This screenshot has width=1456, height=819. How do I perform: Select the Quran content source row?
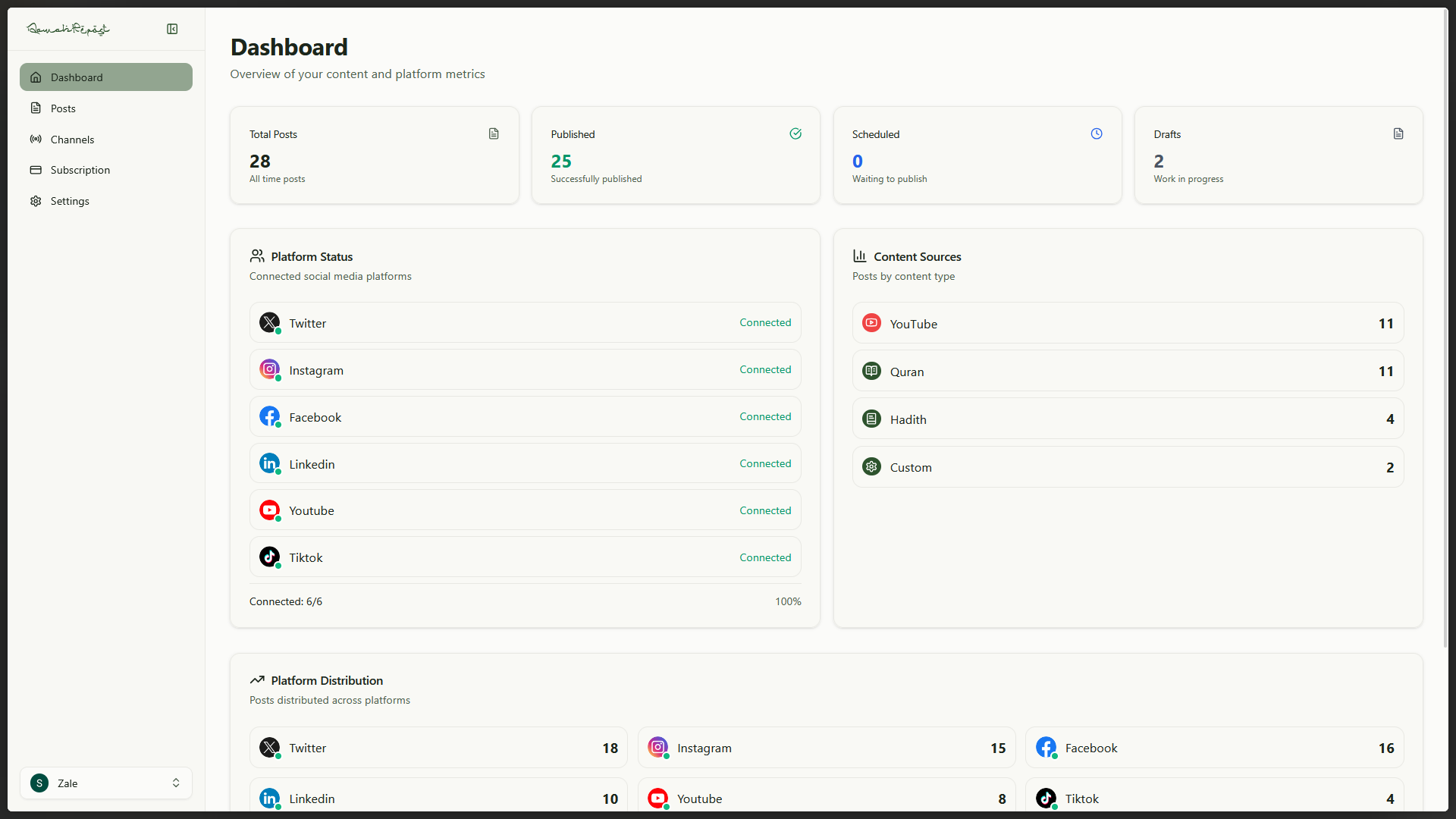(x=1128, y=371)
